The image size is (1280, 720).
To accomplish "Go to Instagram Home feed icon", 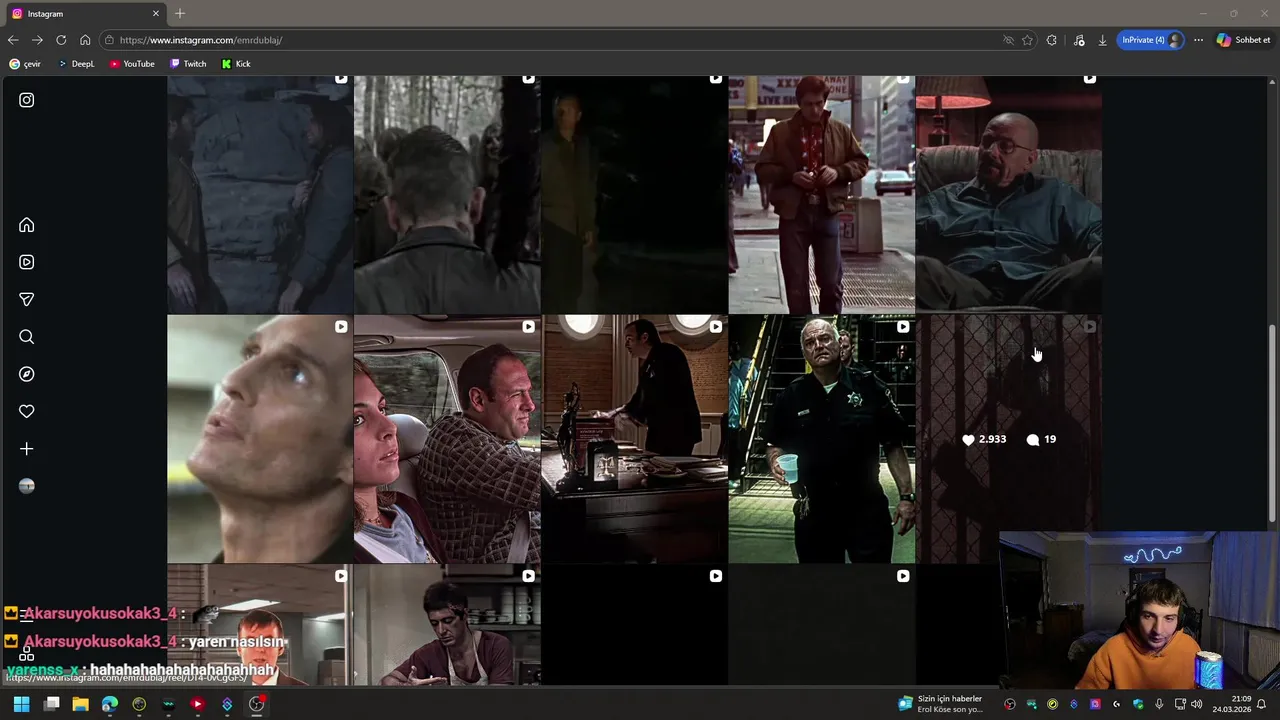I will click(27, 225).
